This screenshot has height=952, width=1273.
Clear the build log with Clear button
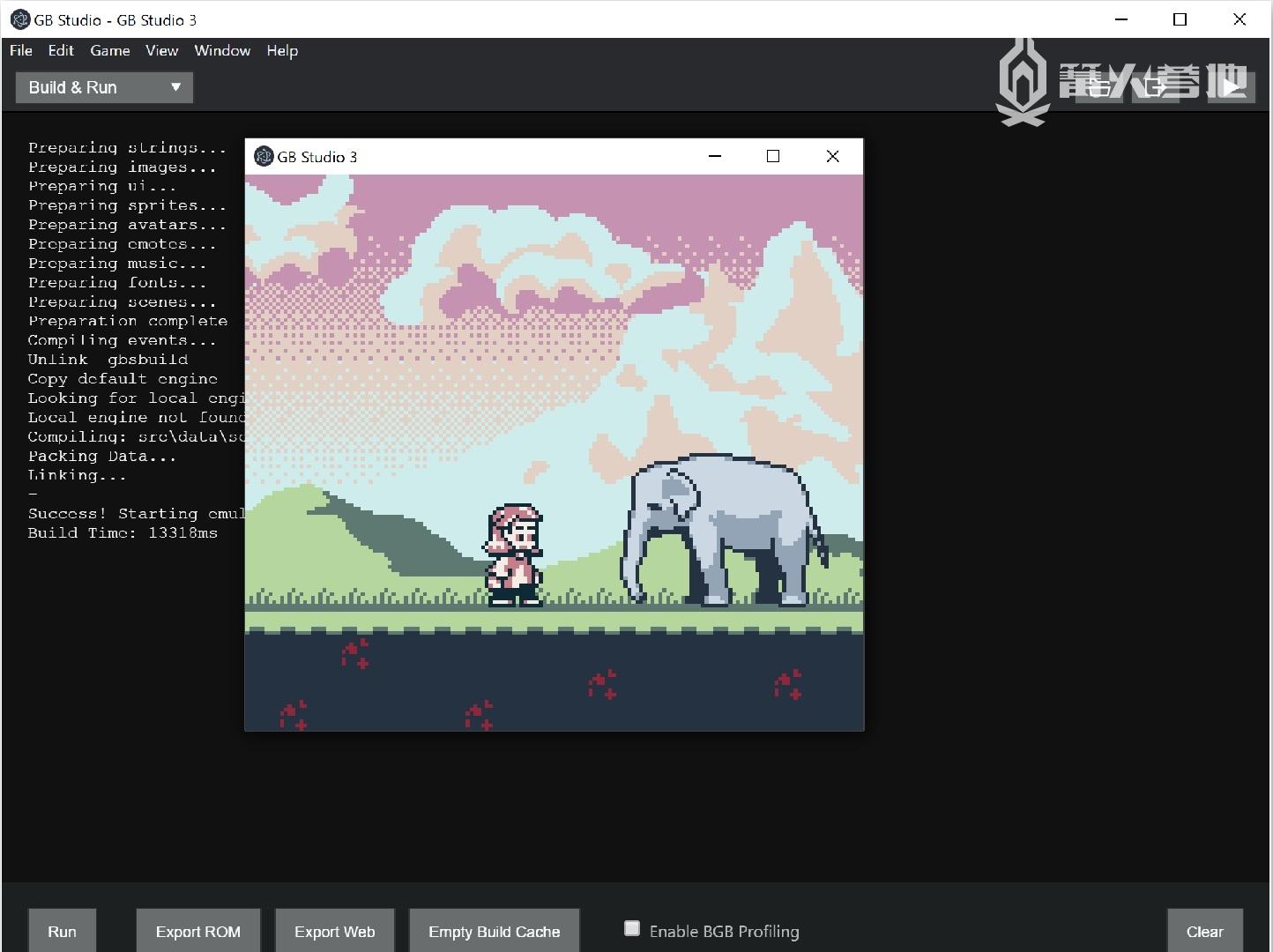[x=1205, y=931]
